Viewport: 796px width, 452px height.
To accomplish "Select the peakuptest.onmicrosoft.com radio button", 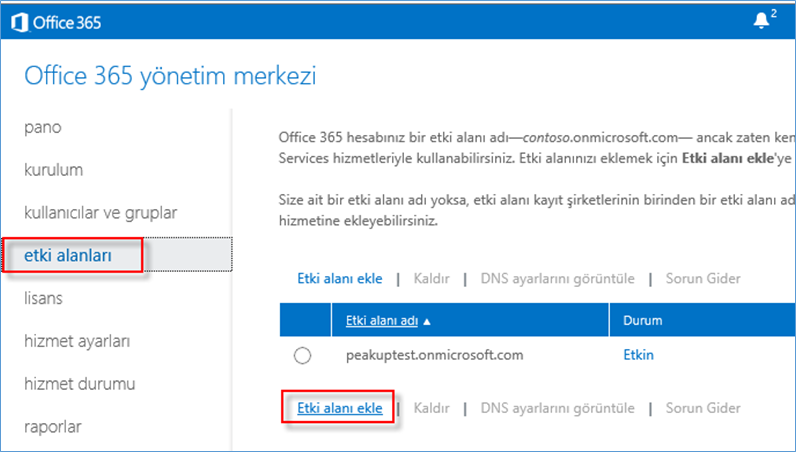I will [302, 356].
